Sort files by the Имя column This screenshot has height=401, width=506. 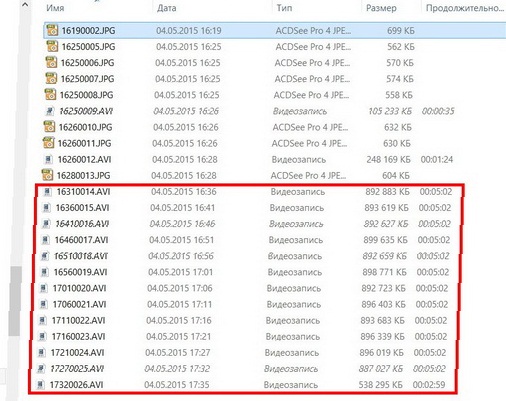click(x=55, y=8)
